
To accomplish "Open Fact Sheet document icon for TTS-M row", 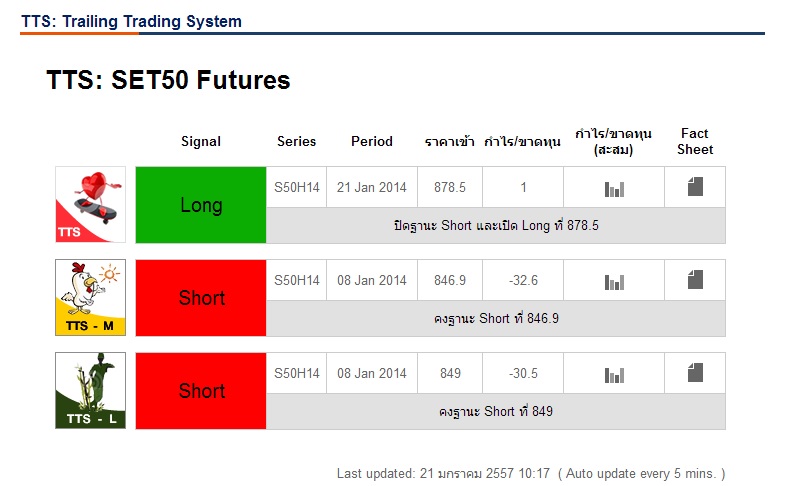I will [695, 280].
